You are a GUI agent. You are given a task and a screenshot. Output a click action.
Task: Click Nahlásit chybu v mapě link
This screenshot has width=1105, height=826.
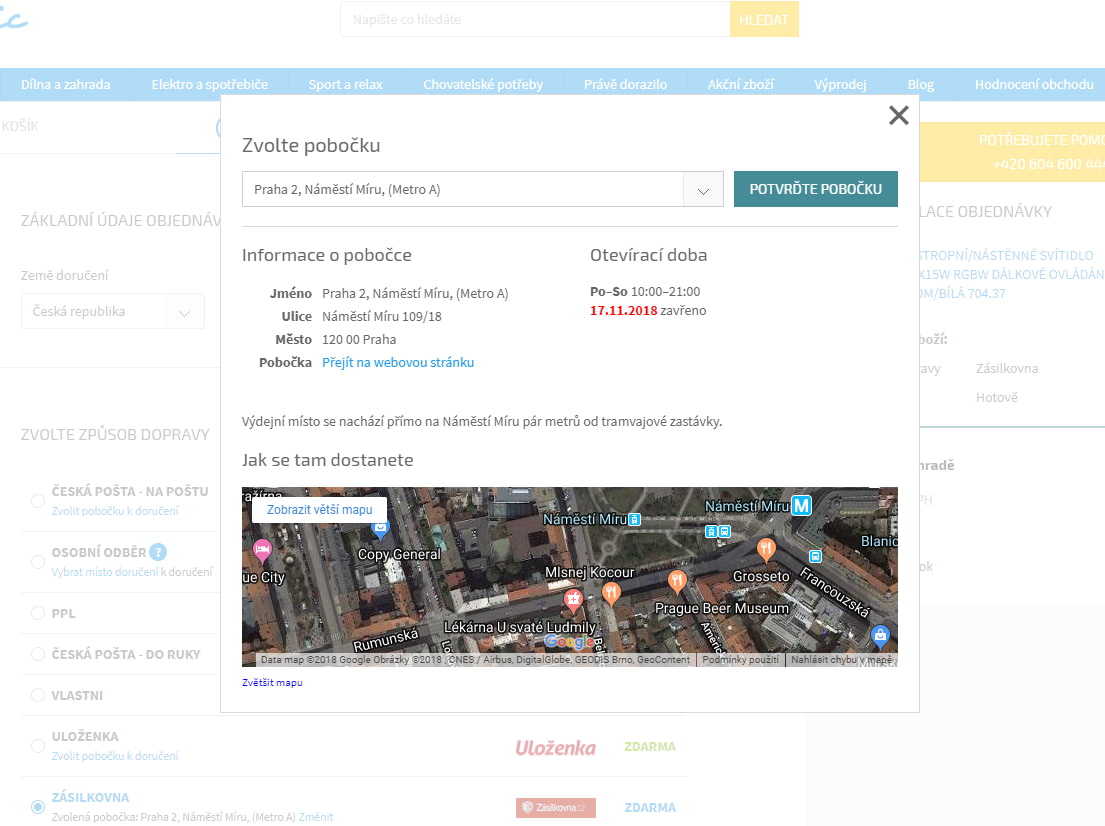point(841,660)
